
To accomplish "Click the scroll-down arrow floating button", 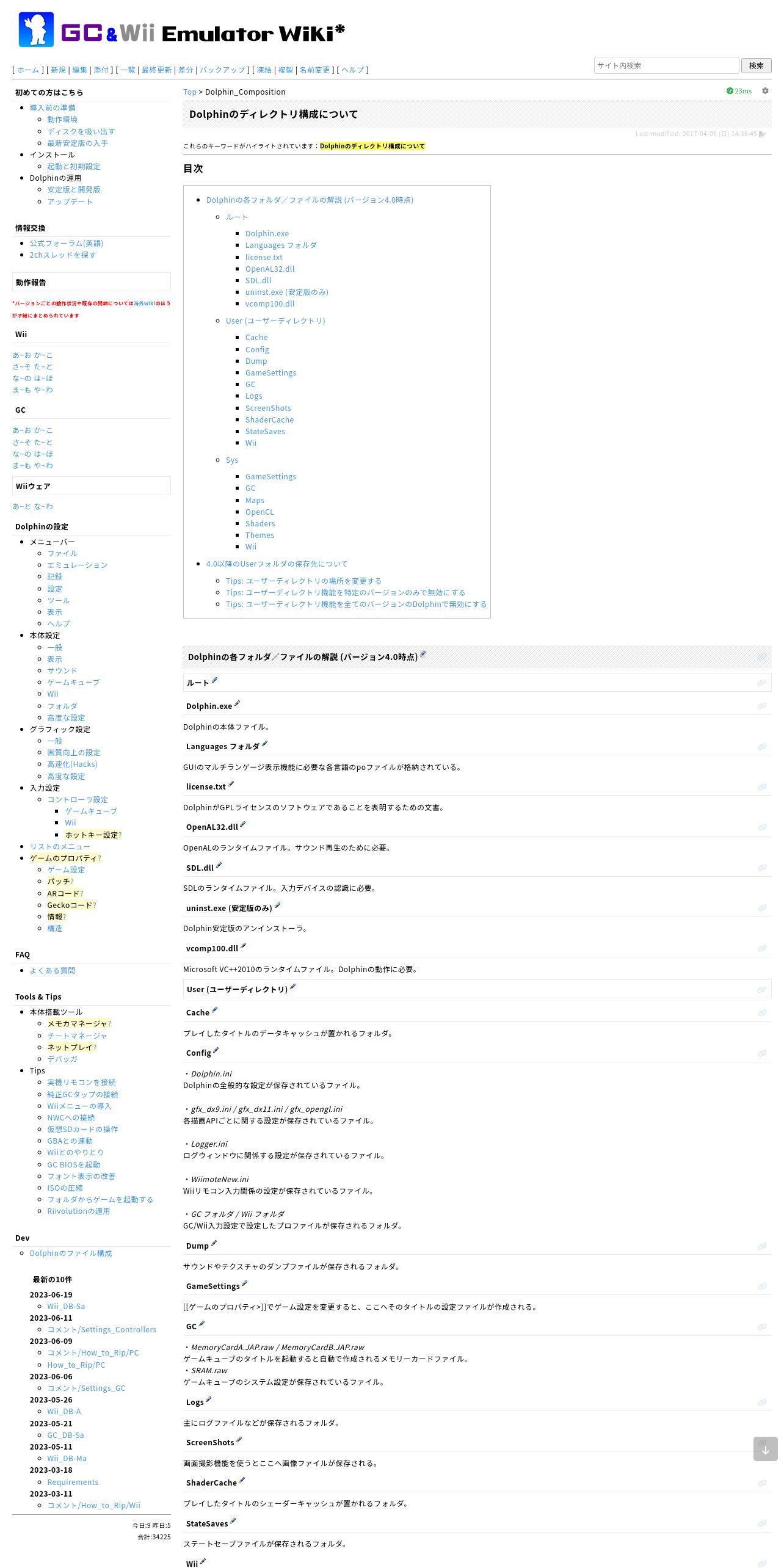I will tap(765, 1449).
